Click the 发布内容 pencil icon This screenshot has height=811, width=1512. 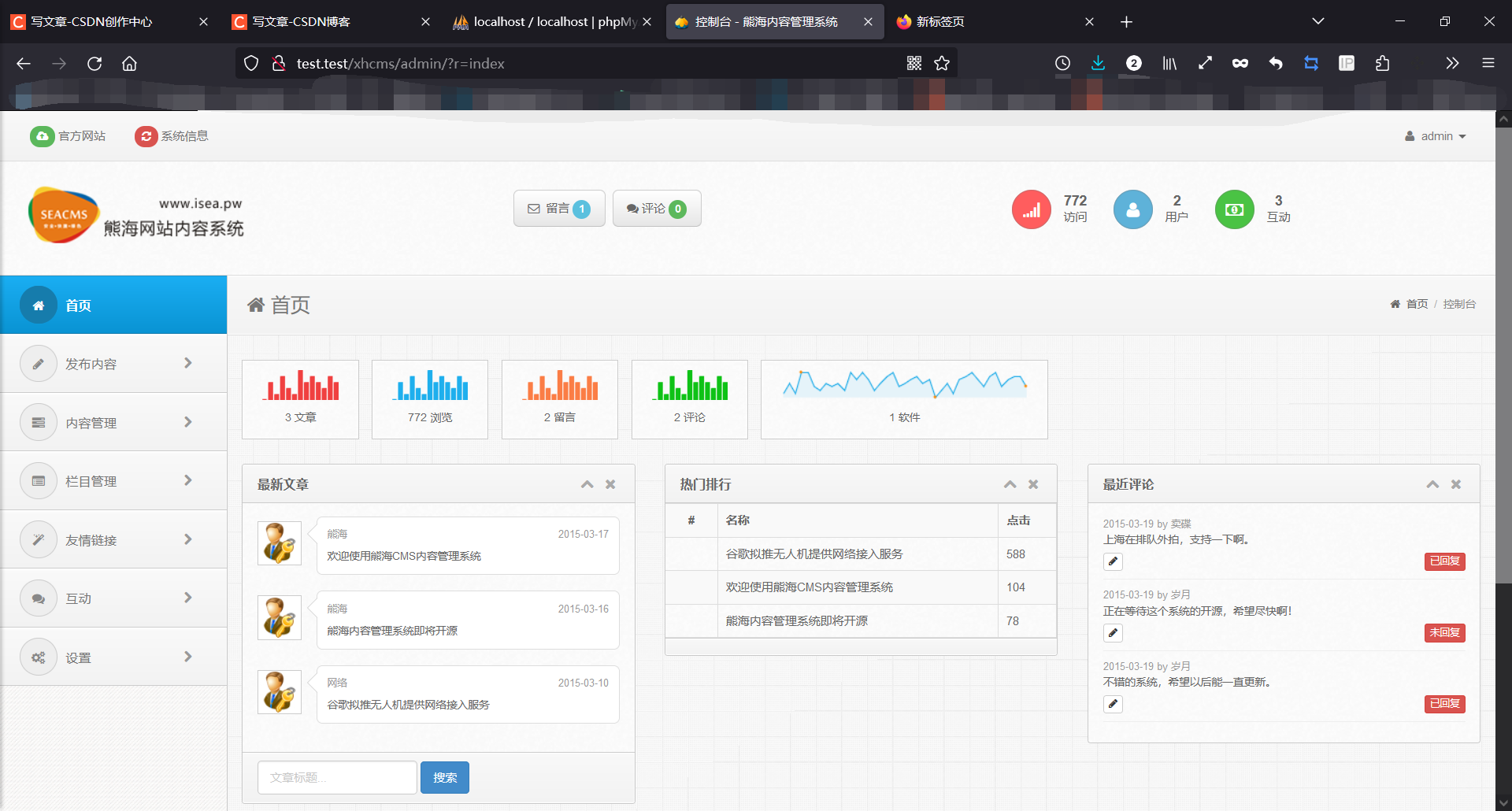click(x=39, y=363)
